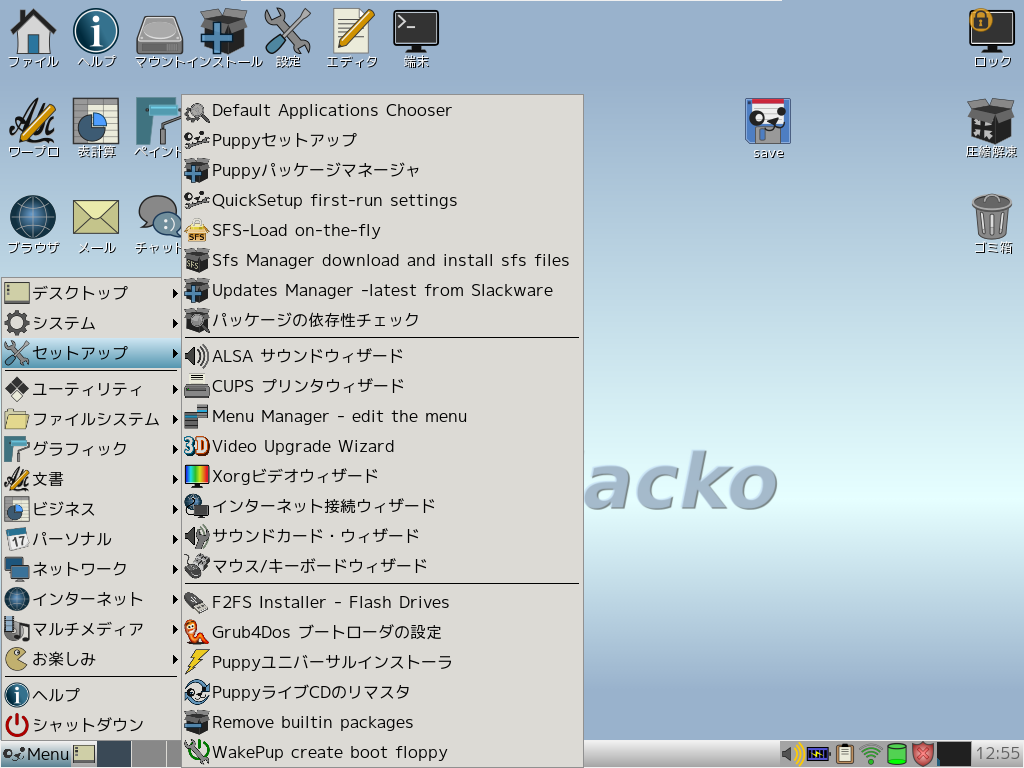This screenshot has height=768, width=1024.
Task: Open マウス/キーボードウィザード
Action: pos(382,567)
